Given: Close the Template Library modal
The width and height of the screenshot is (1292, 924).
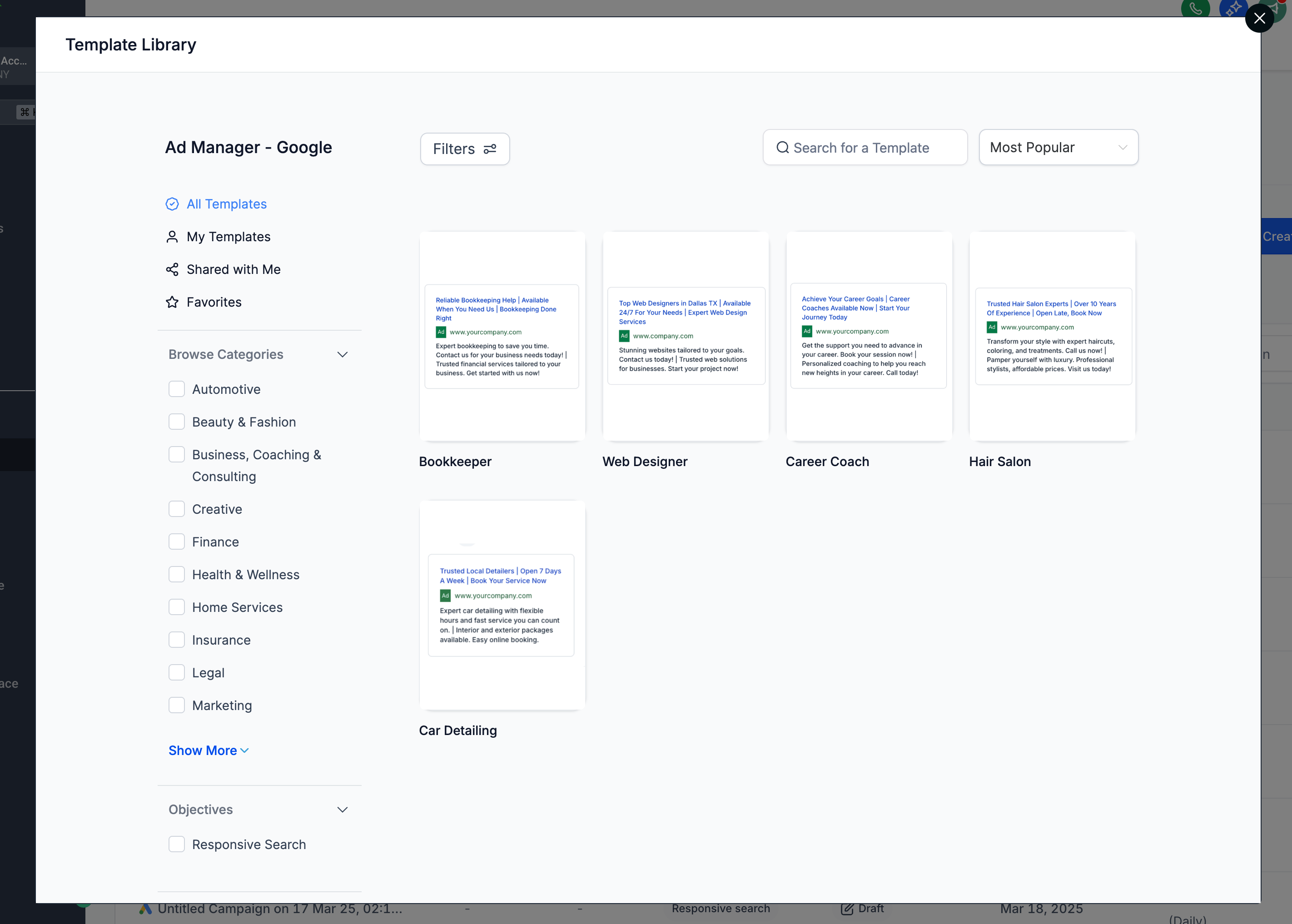Looking at the screenshot, I should pos(1259,19).
